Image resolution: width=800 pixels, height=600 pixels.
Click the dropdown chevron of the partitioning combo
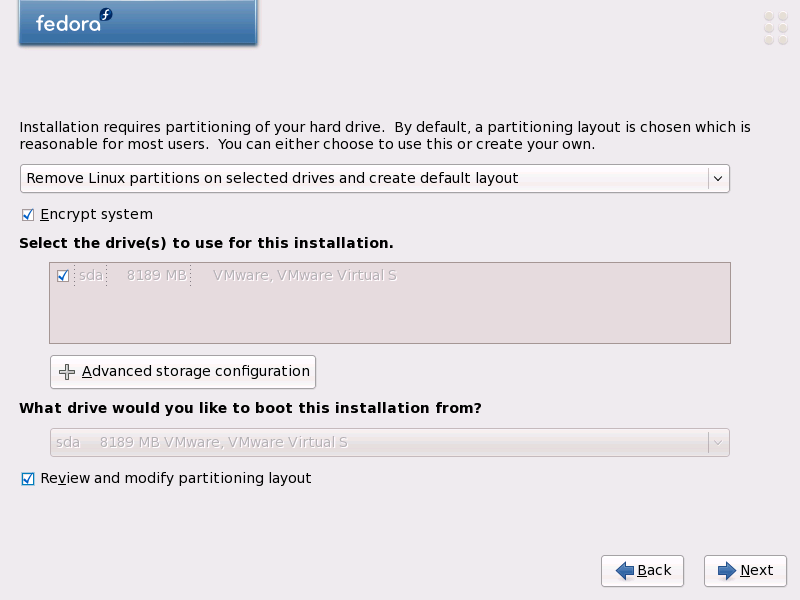point(717,178)
